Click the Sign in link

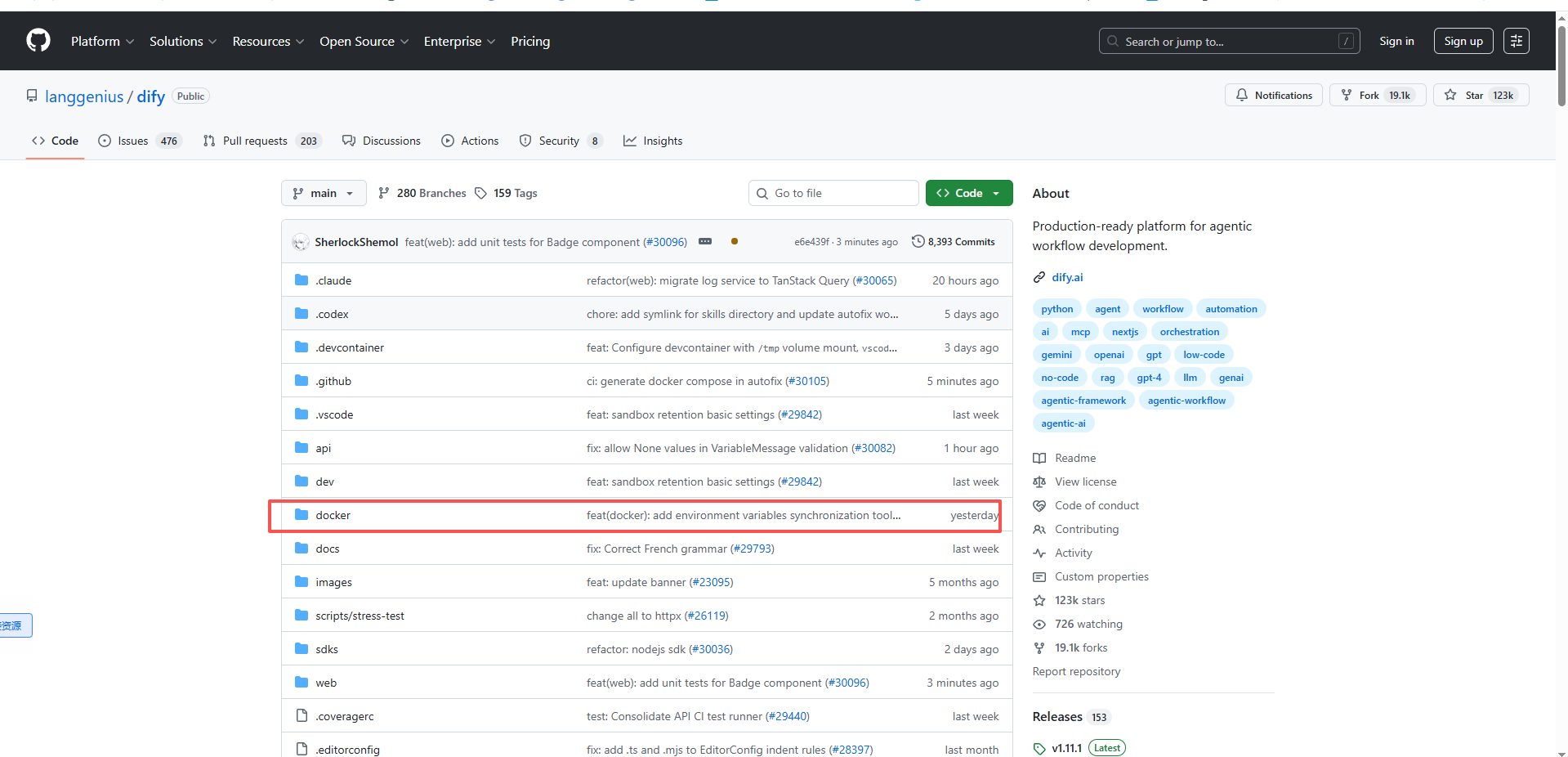pyautogui.click(x=1396, y=41)
